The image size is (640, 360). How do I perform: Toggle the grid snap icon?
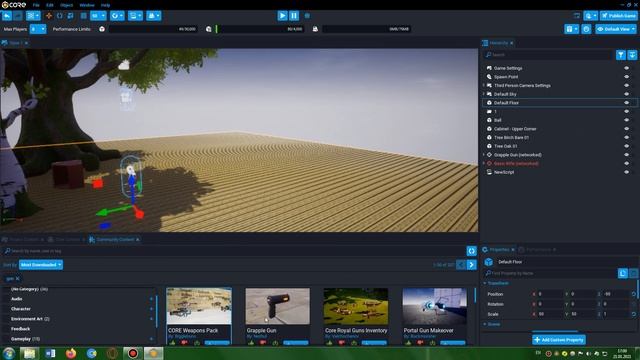[x=84, y=16]
